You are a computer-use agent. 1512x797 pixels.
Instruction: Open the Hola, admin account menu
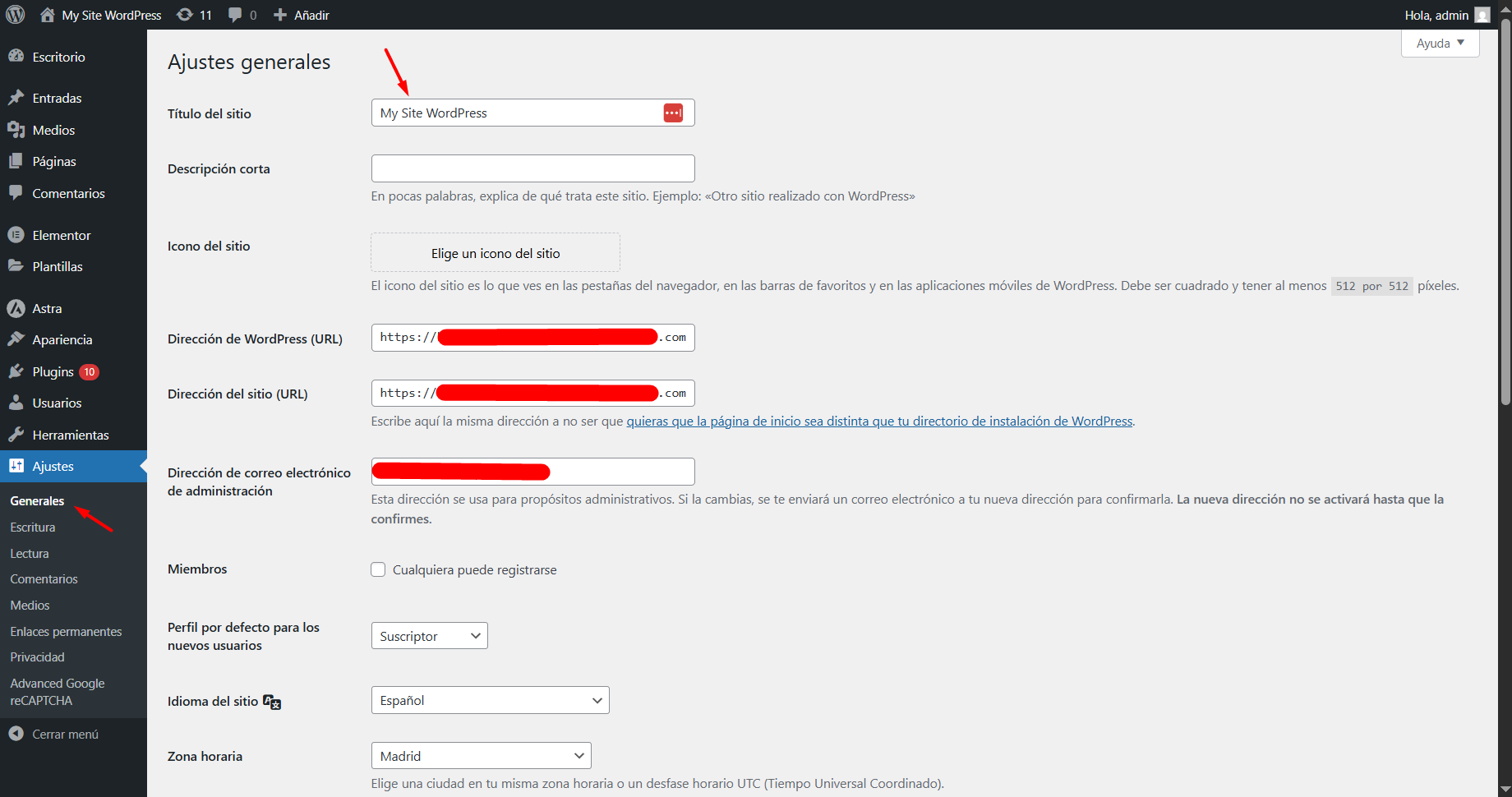click(x=1446, y=15)
